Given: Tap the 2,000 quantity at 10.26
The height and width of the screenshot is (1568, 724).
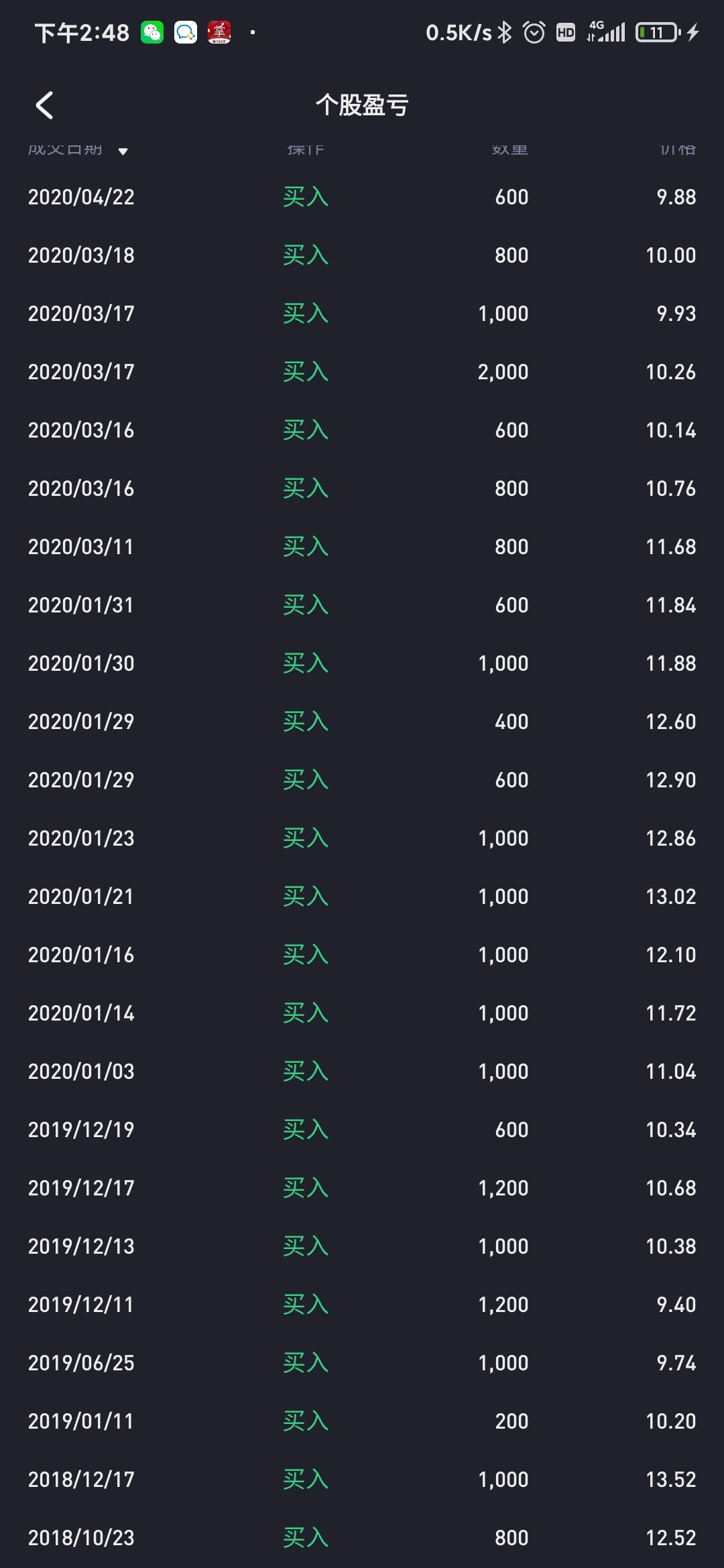Looking at the screenshot, I should pos(503,372).
